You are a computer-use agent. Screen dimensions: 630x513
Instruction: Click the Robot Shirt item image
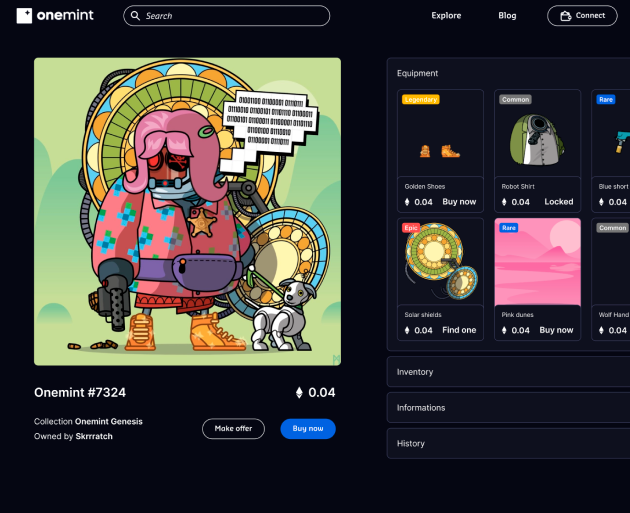(x=537, y=133)
